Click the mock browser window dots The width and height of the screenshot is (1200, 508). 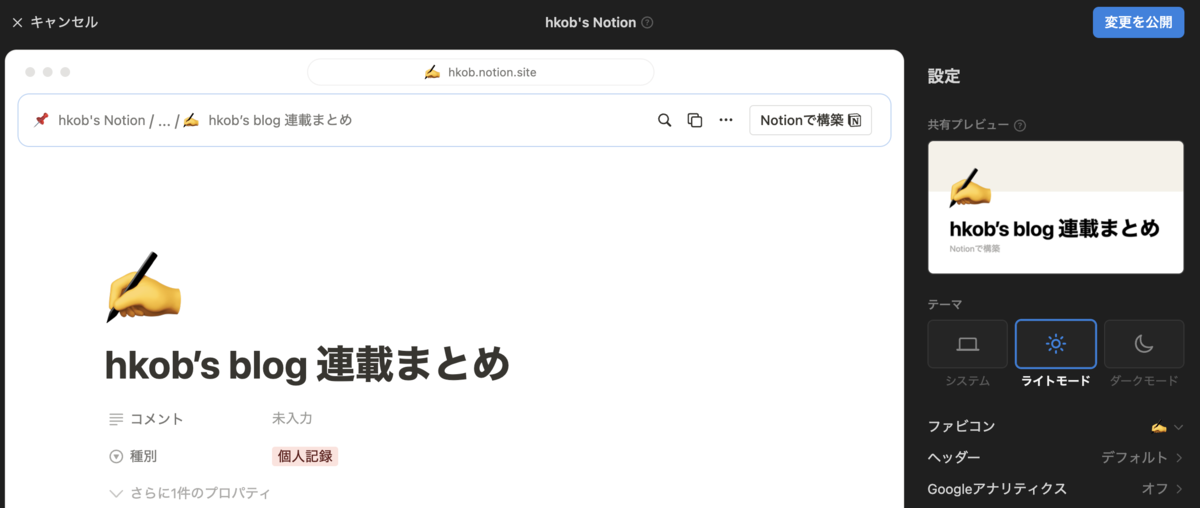(x=47, y=72)
